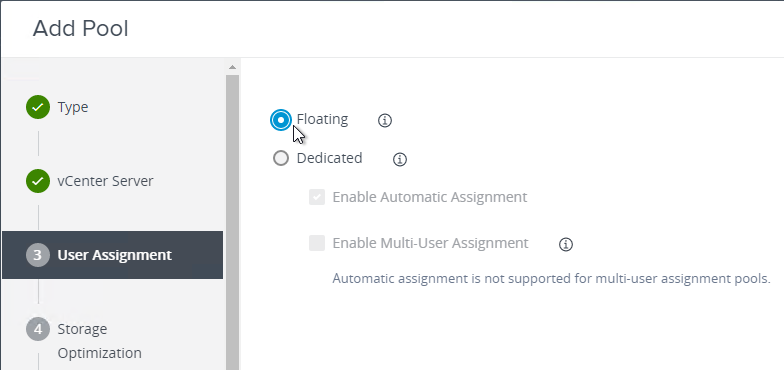Toggle Enable Multi-User Assignment checkbox

(x=317, y=243)
